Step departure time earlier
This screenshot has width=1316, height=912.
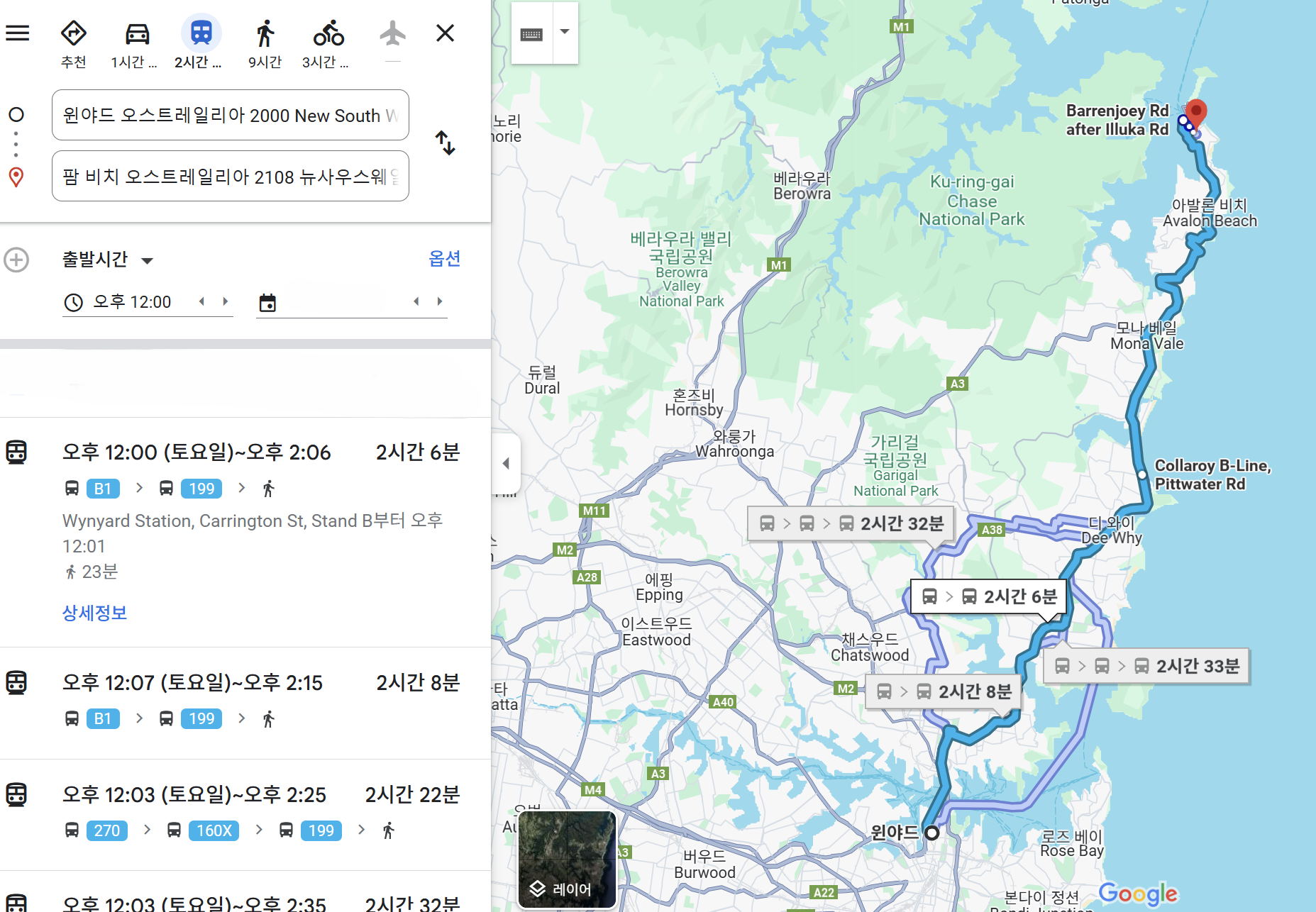202,301
